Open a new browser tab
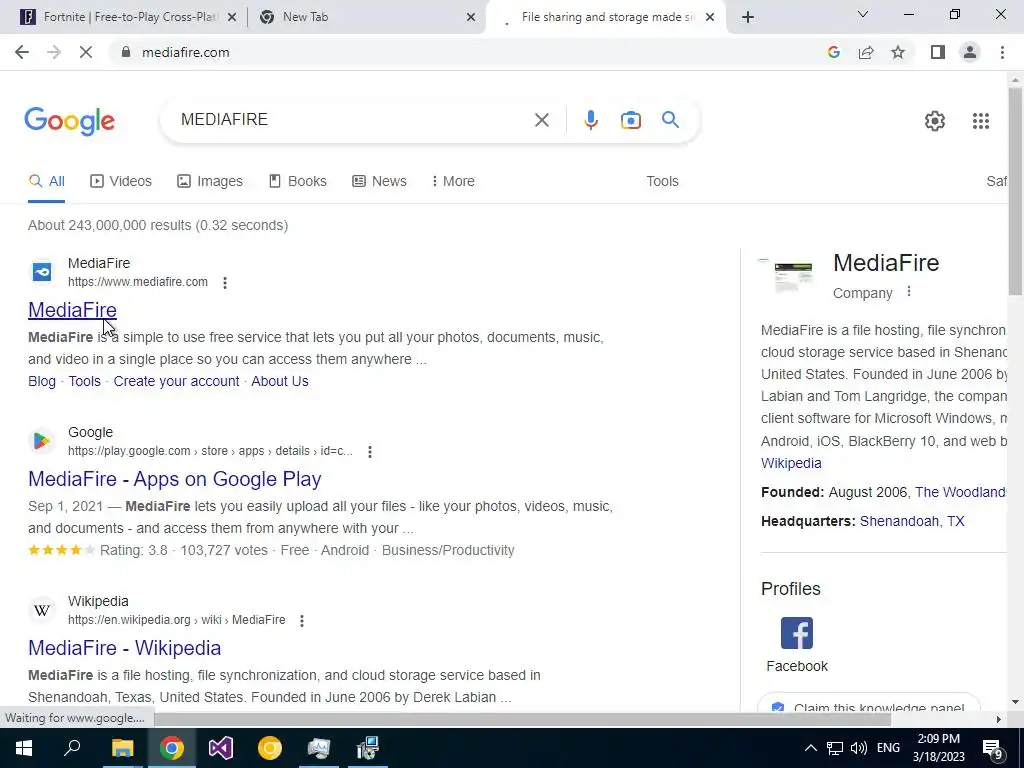The width and height of the screenshot is (1024, 768). coord(748,17)
